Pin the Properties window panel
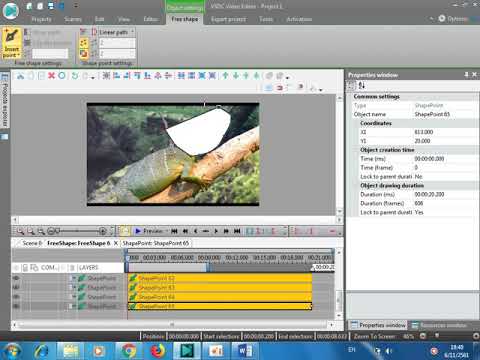Viewport: 480px width, 360px height. pyautogui.click(x=466, y=75)
